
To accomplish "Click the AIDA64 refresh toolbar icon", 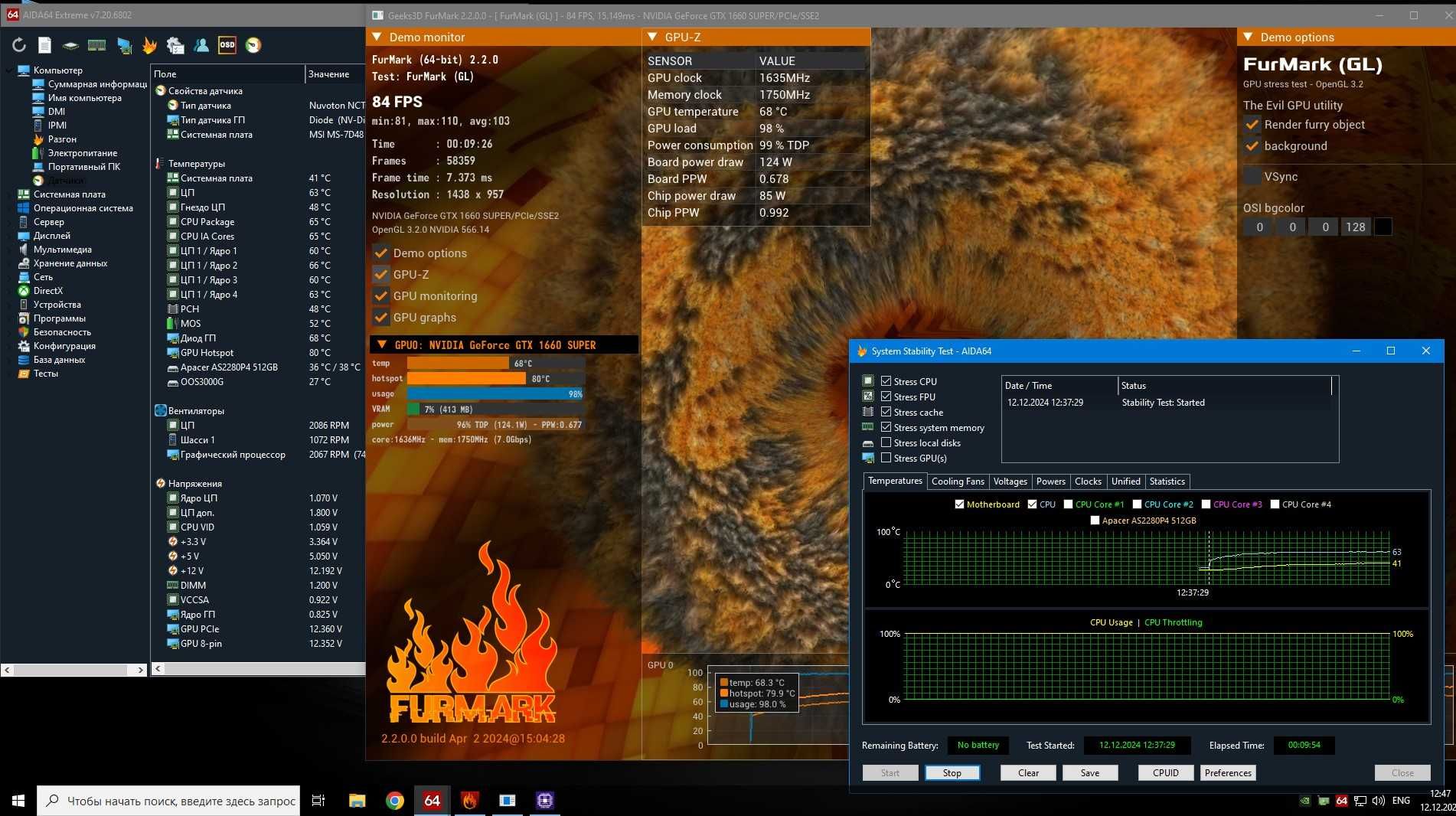I will [x=19, y=45].
